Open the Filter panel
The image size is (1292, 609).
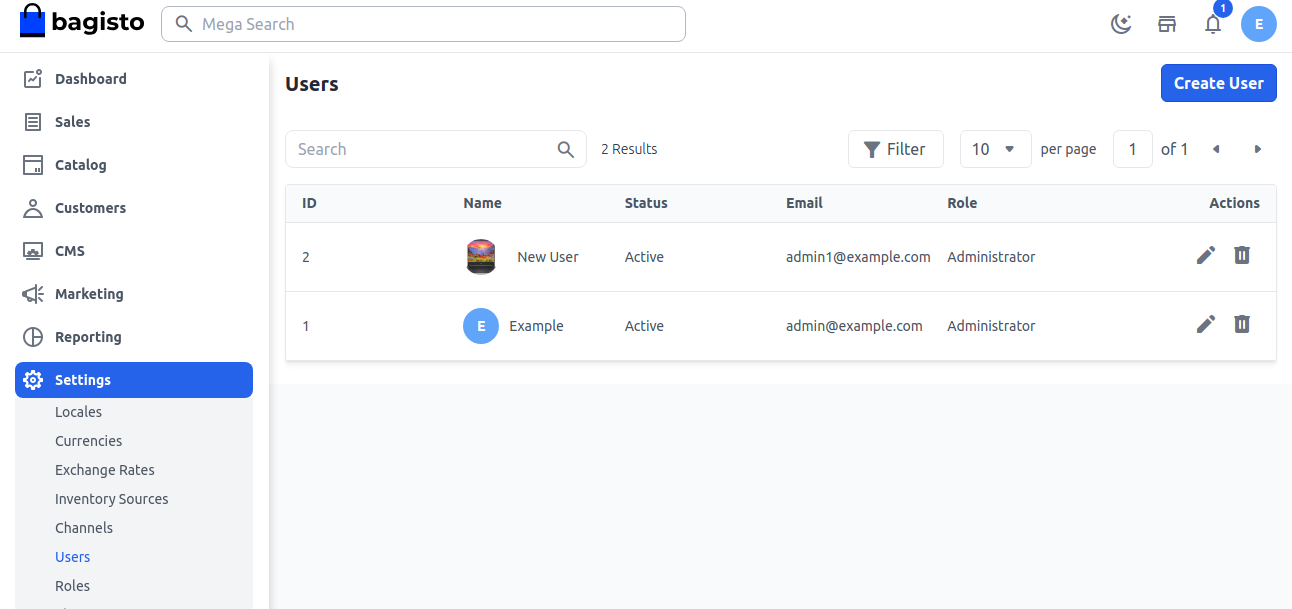coord(896,148)
